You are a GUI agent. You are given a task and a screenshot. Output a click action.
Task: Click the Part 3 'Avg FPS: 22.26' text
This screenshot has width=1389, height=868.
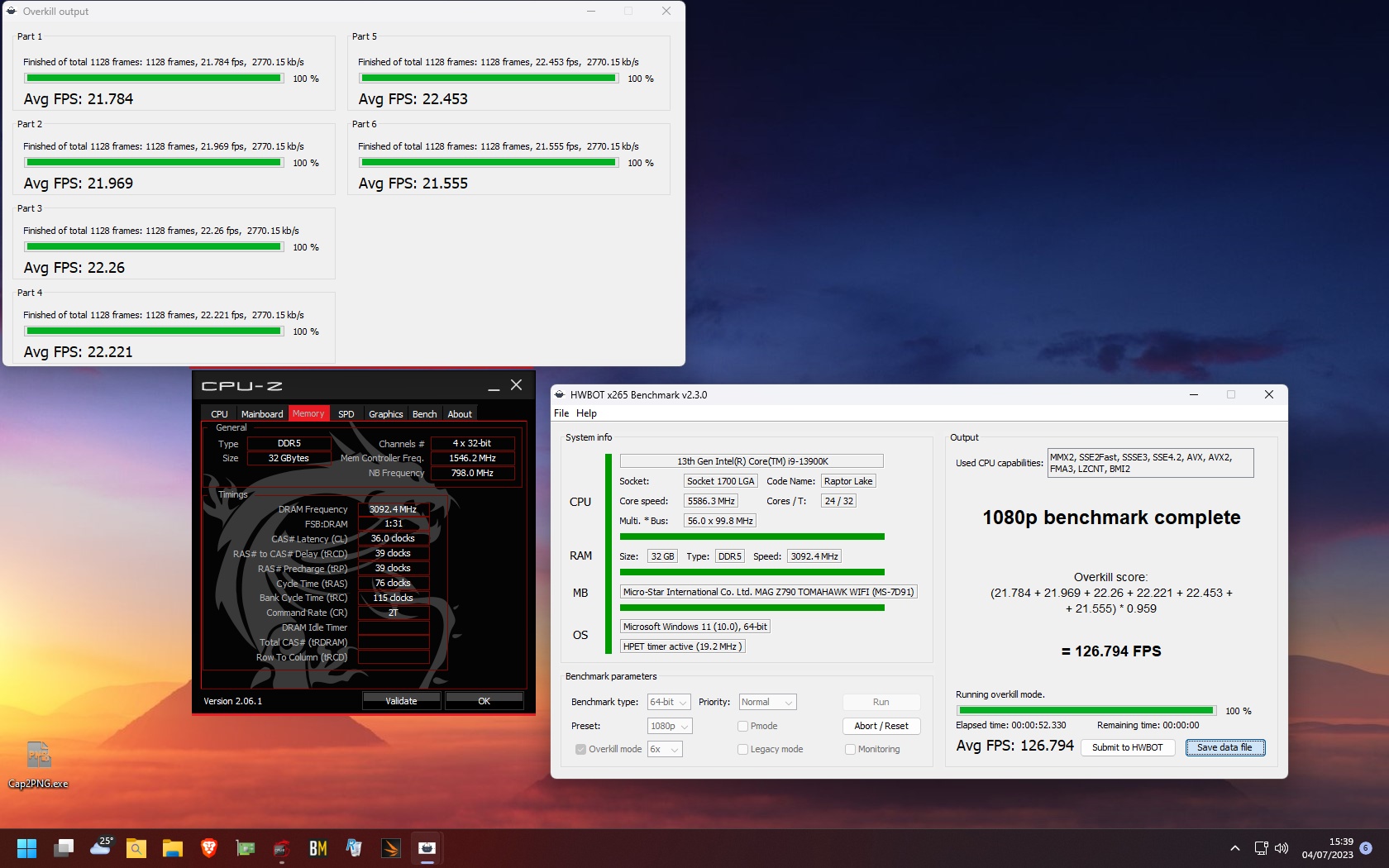click(x=74, y=268)
